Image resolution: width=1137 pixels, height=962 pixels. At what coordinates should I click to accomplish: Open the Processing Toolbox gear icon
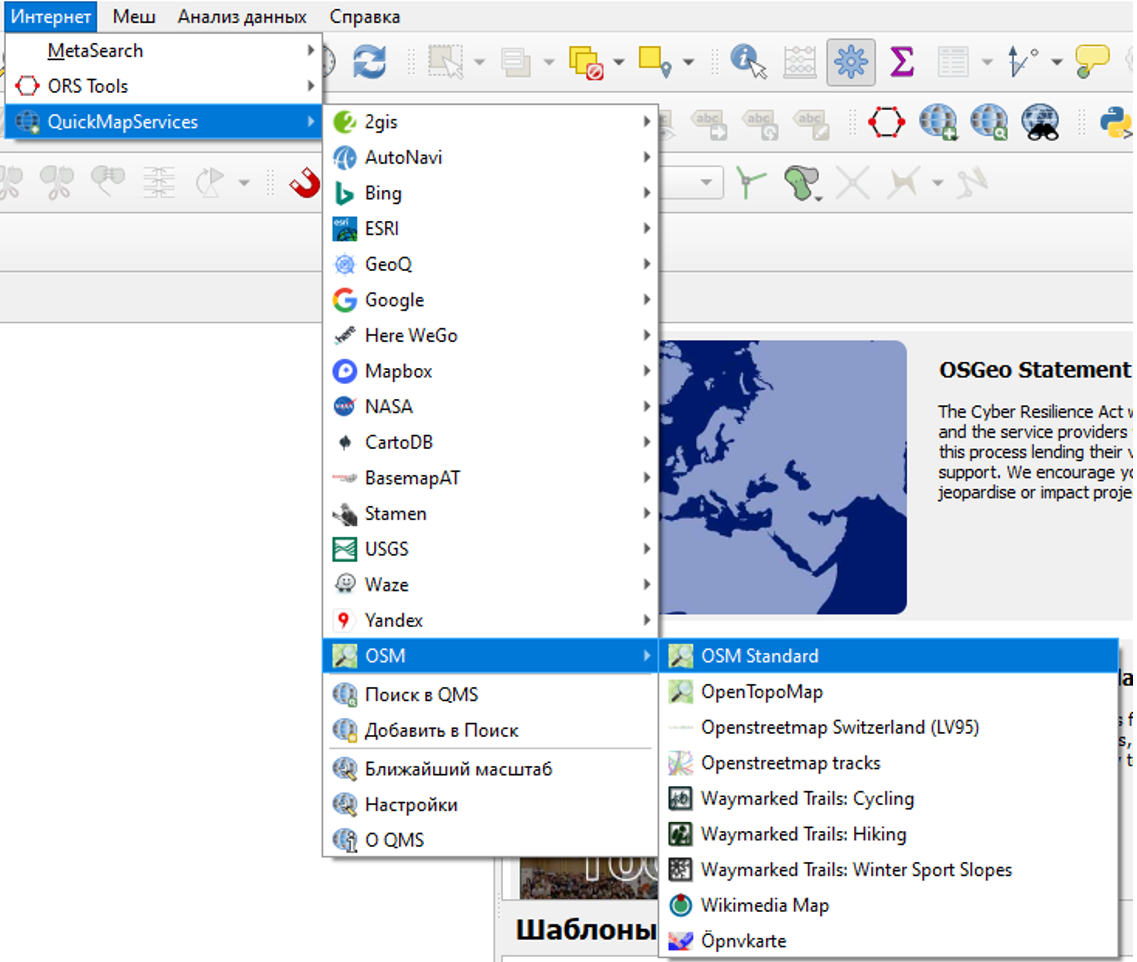[x=851, y=62]
